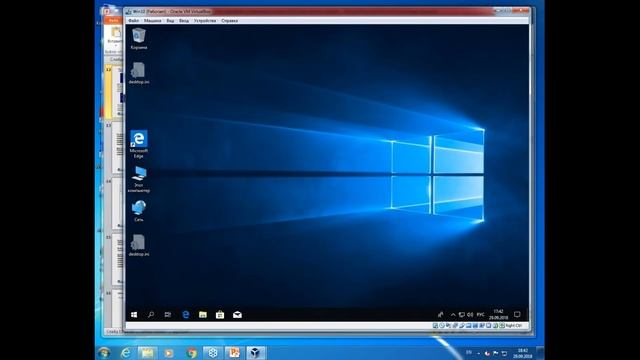640x360 pixels.
Task: Click the EN language indicator in host tray
Action: point(469,353)
